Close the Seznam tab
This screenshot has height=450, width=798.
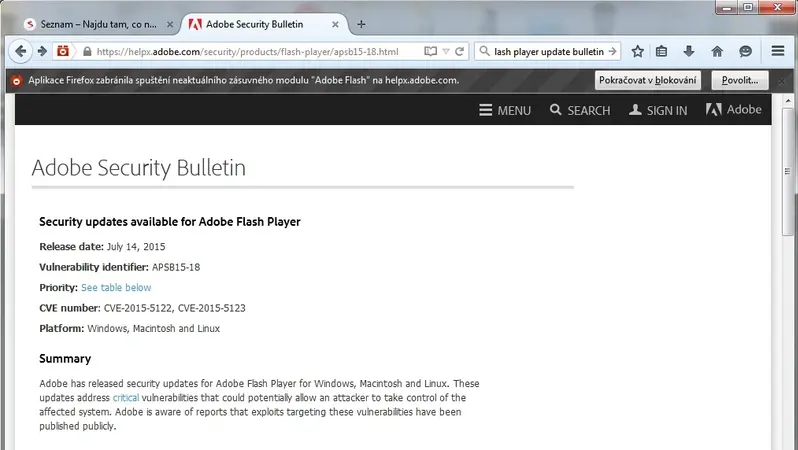click(x=170, y=24)
